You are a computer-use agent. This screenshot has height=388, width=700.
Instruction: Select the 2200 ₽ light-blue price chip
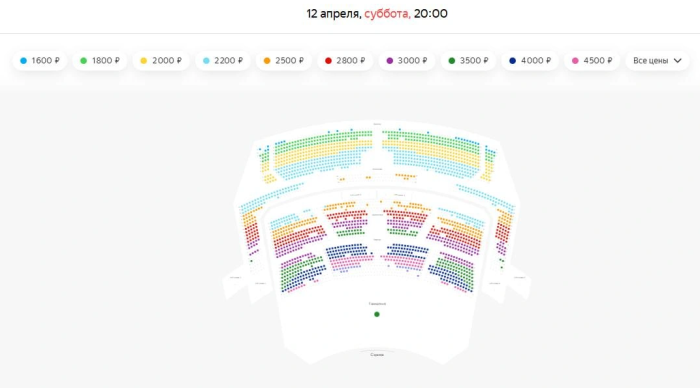click(222, 61)
